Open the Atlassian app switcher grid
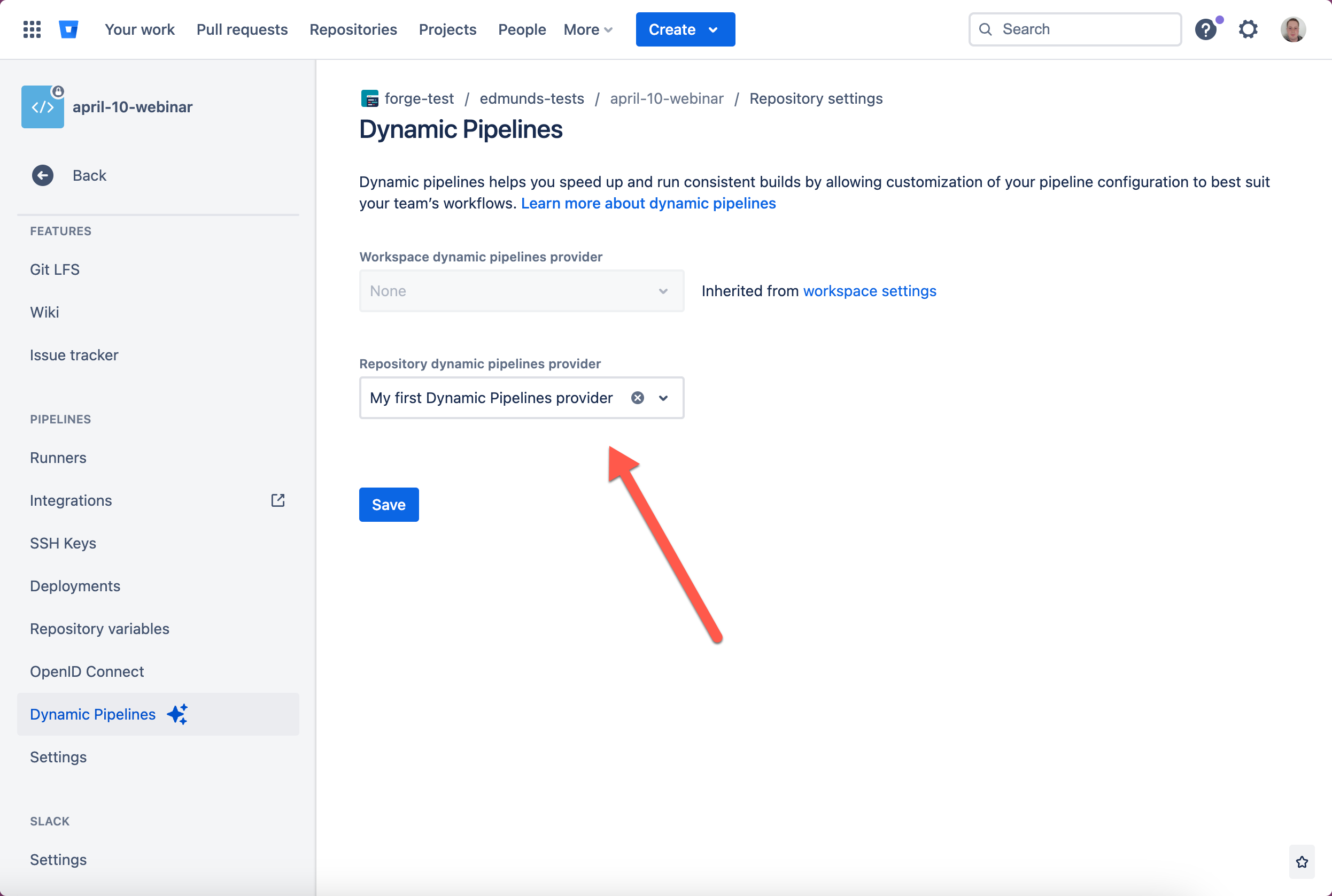 coord(32,29)
